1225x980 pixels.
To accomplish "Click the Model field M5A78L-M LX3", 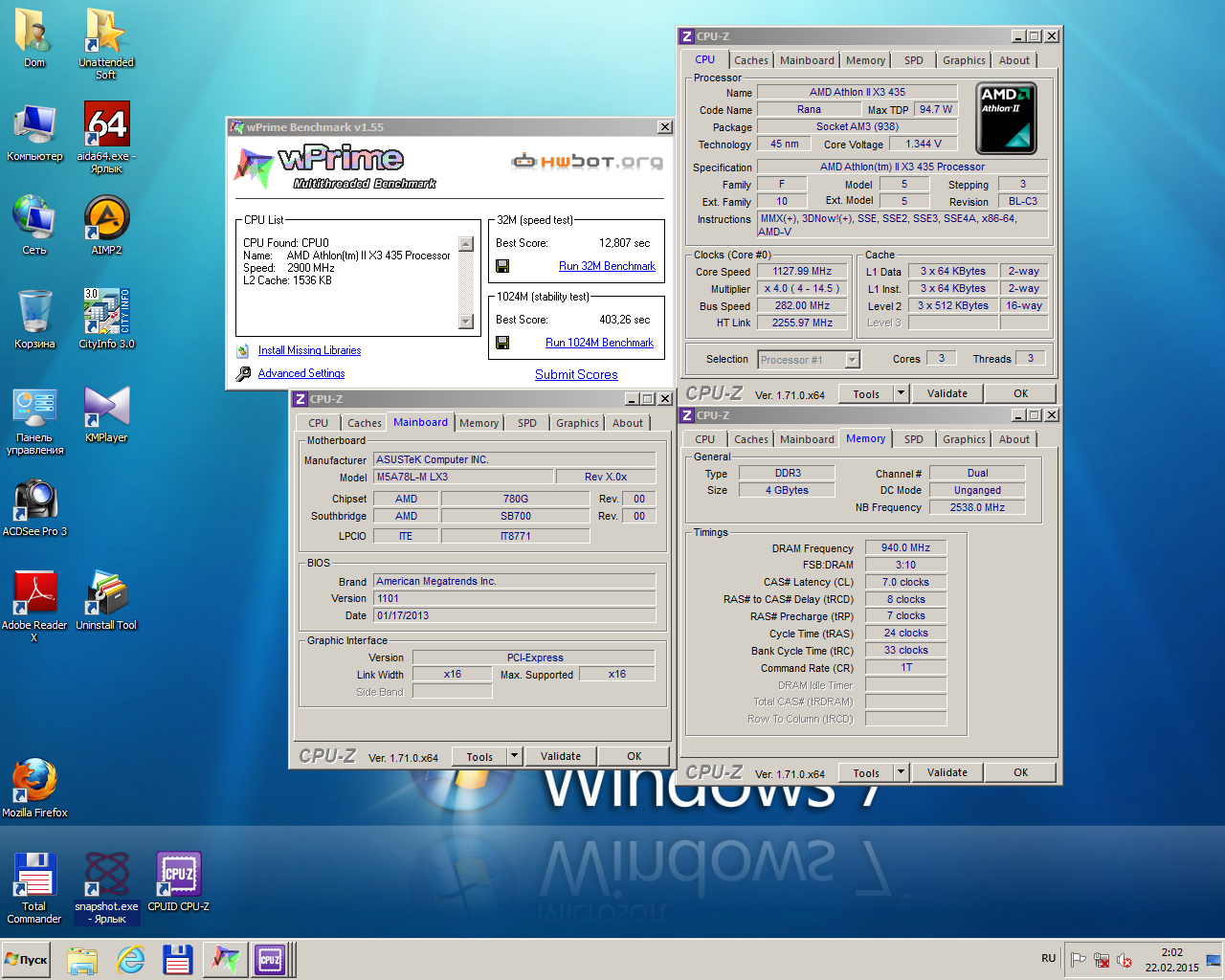I will point(464,477).
